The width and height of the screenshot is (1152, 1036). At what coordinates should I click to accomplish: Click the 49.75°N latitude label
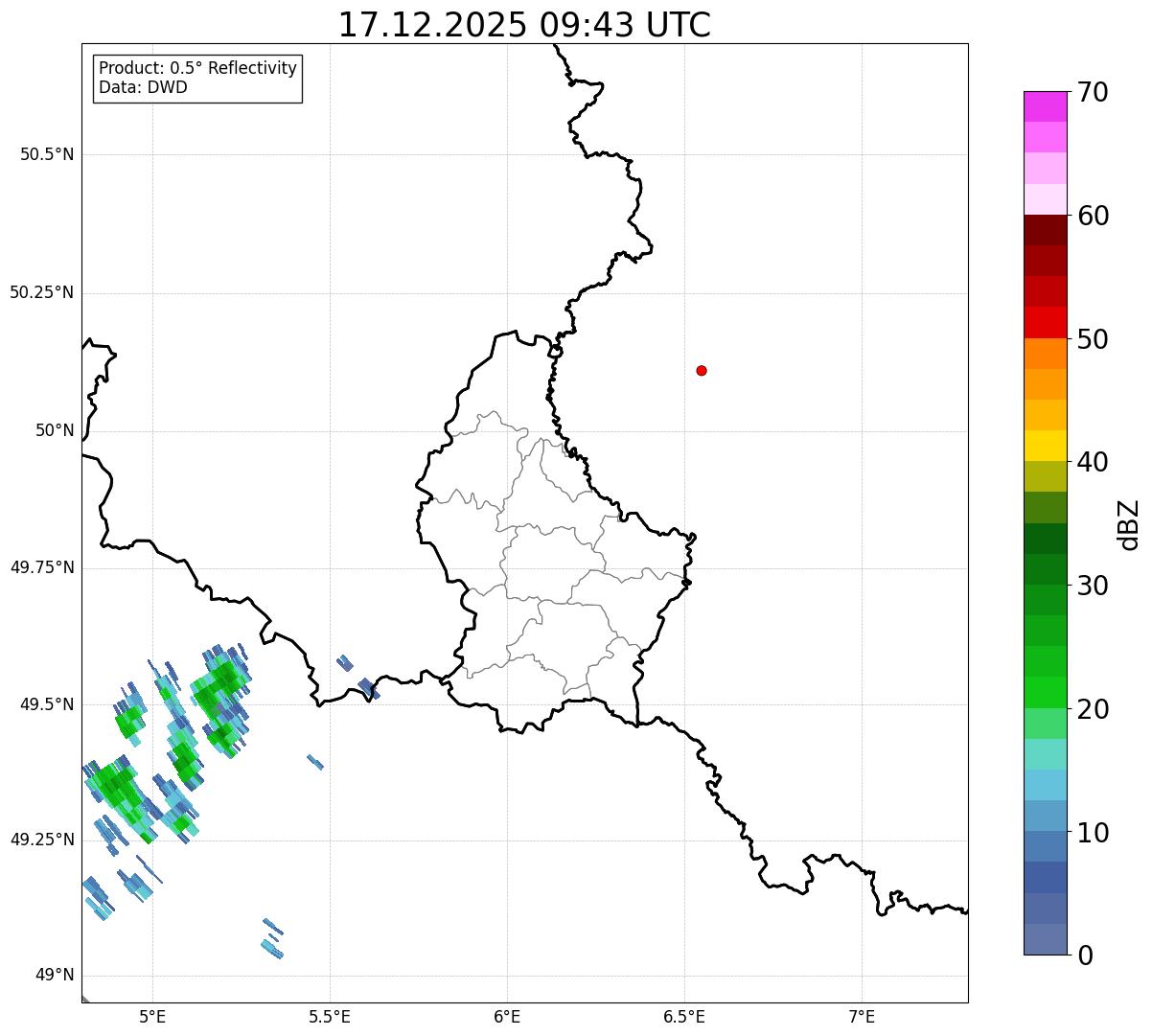pyautogui.click(x=41, y=567)
